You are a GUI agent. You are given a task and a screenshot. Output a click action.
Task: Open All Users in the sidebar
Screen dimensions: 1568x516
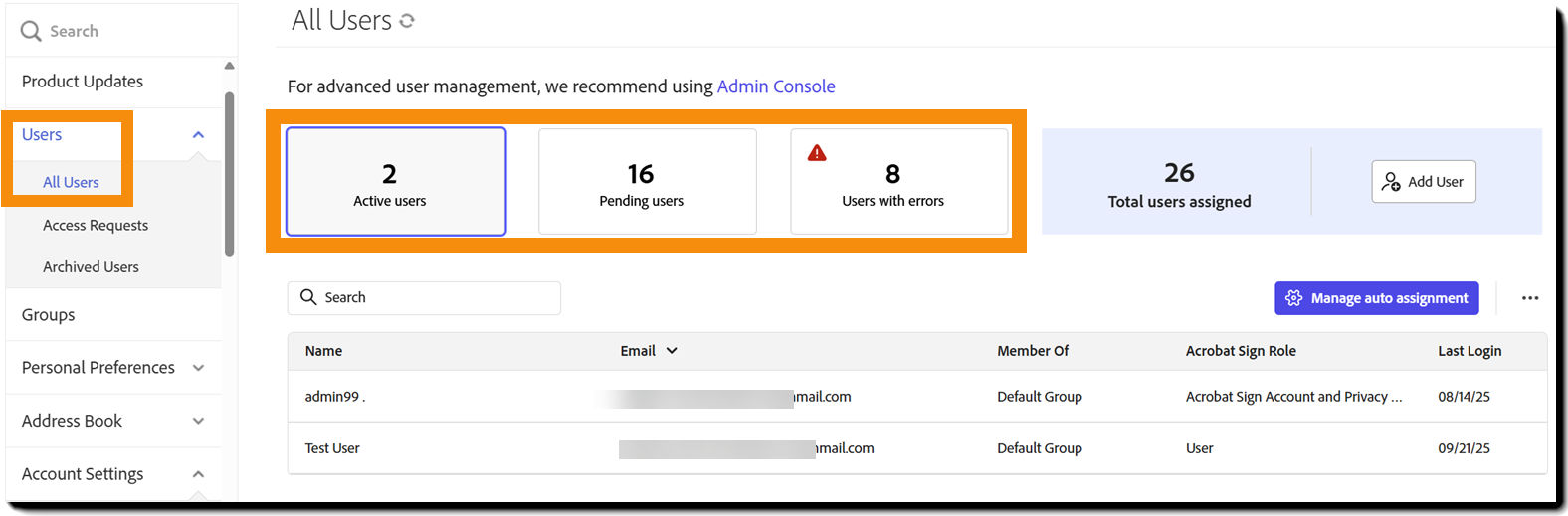[x=71, y=182]
